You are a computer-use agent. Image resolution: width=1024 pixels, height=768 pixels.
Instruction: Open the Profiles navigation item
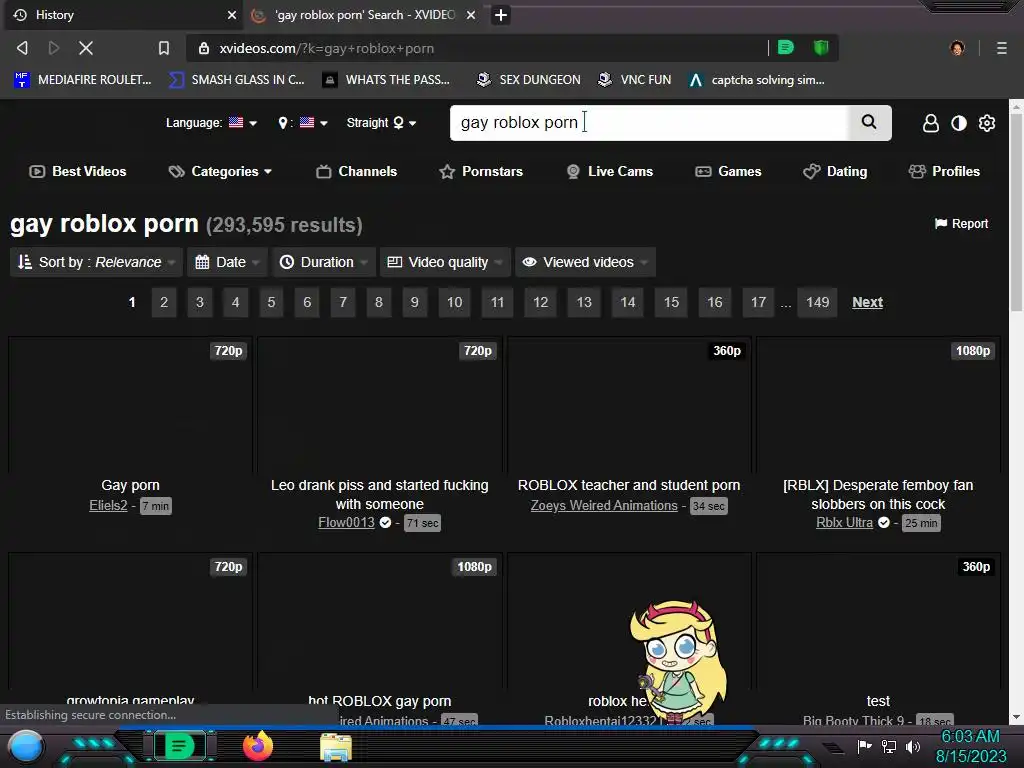click(x=944, y=171)
